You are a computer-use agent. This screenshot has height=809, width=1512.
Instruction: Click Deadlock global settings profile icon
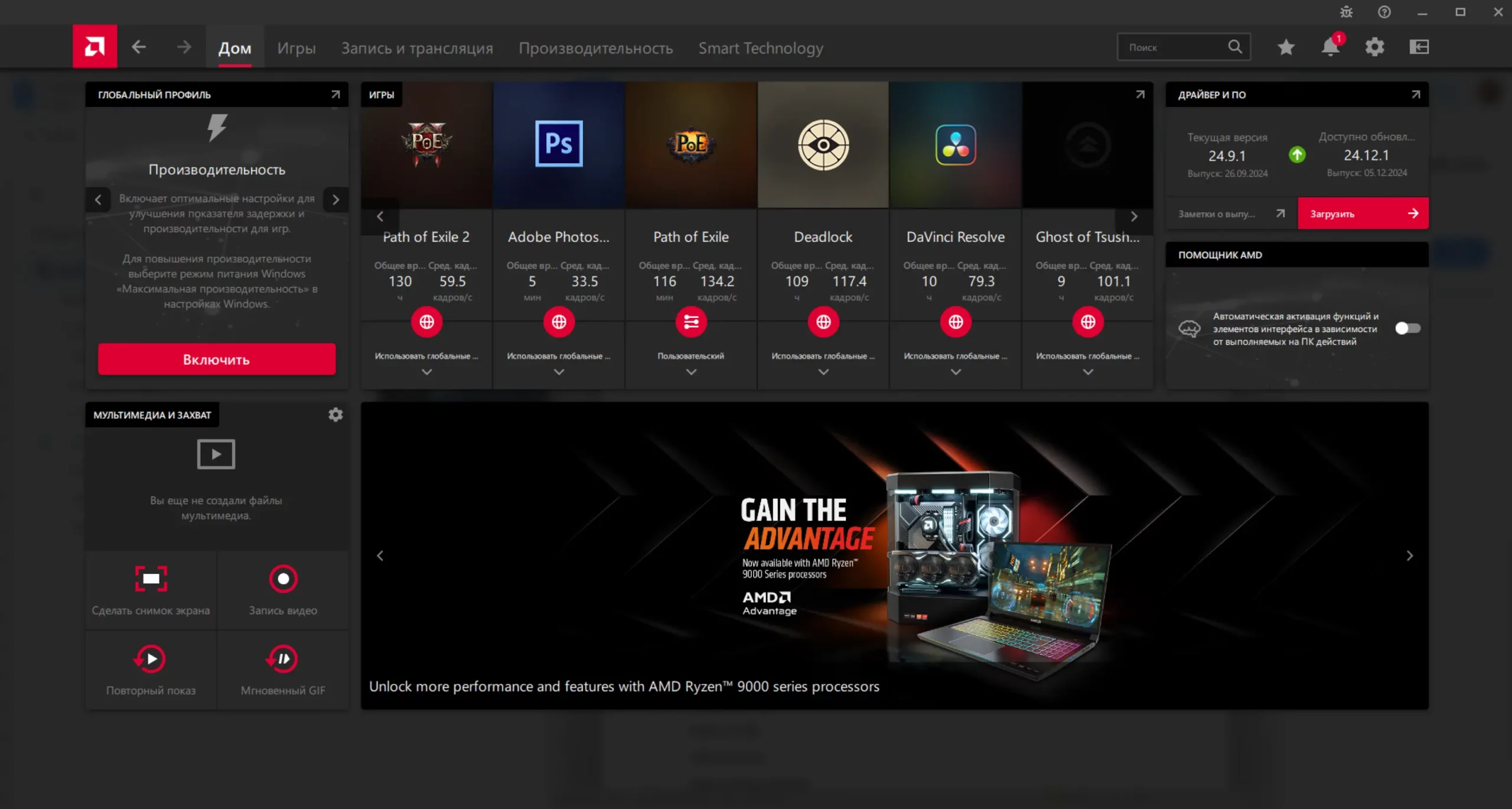823,322
